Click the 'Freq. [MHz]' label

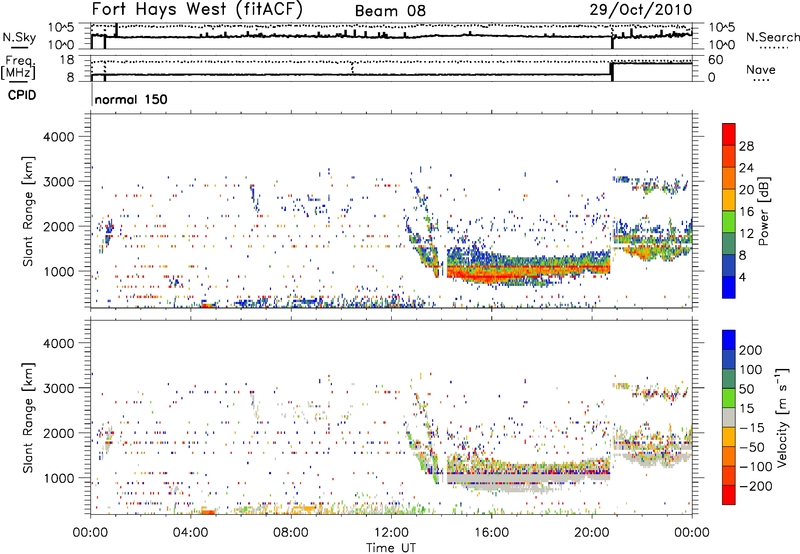[19, 67]
